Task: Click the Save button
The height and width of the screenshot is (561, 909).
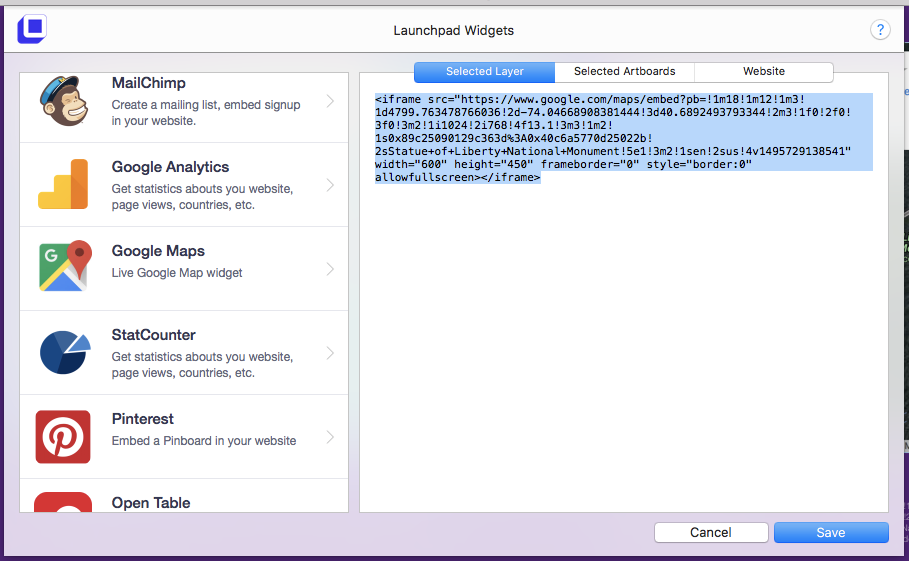Action: (x=831, y=533)
